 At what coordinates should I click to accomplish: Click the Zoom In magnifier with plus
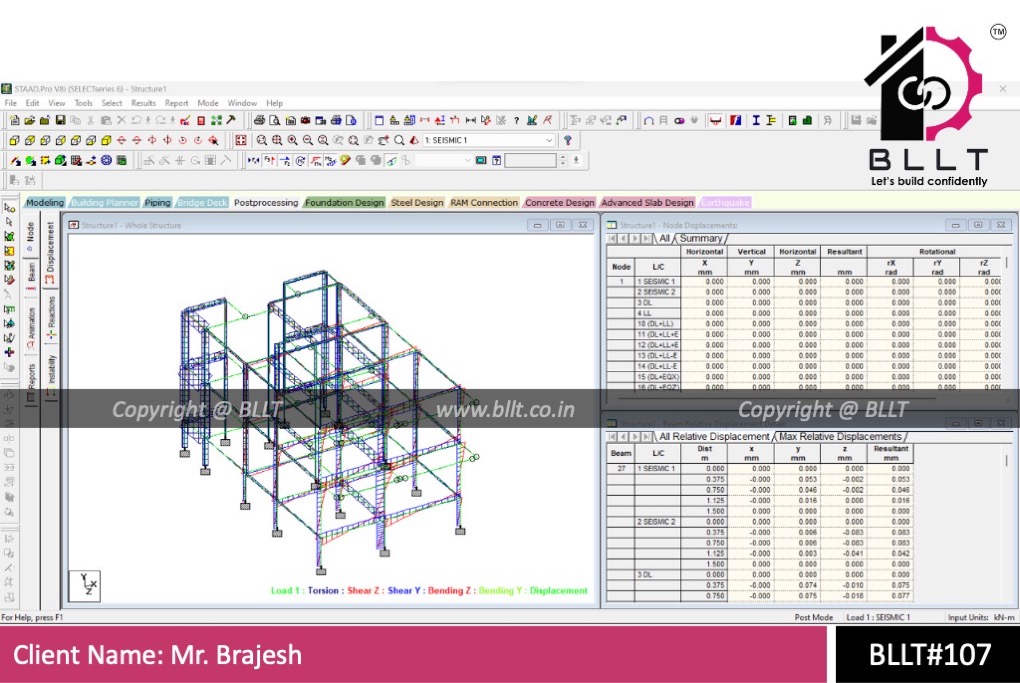tap(292, 141)
